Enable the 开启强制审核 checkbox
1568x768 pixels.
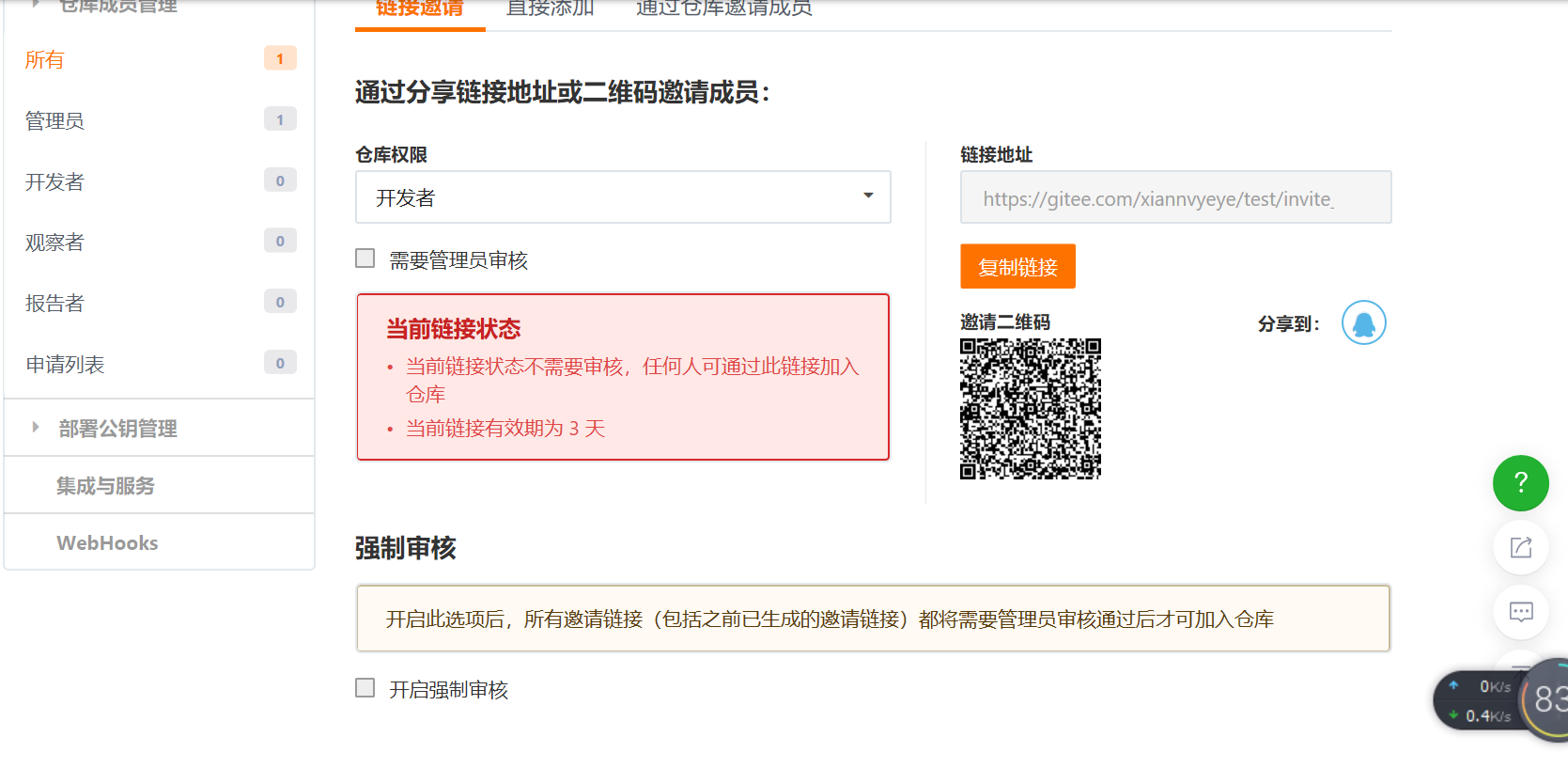point(365,688)
